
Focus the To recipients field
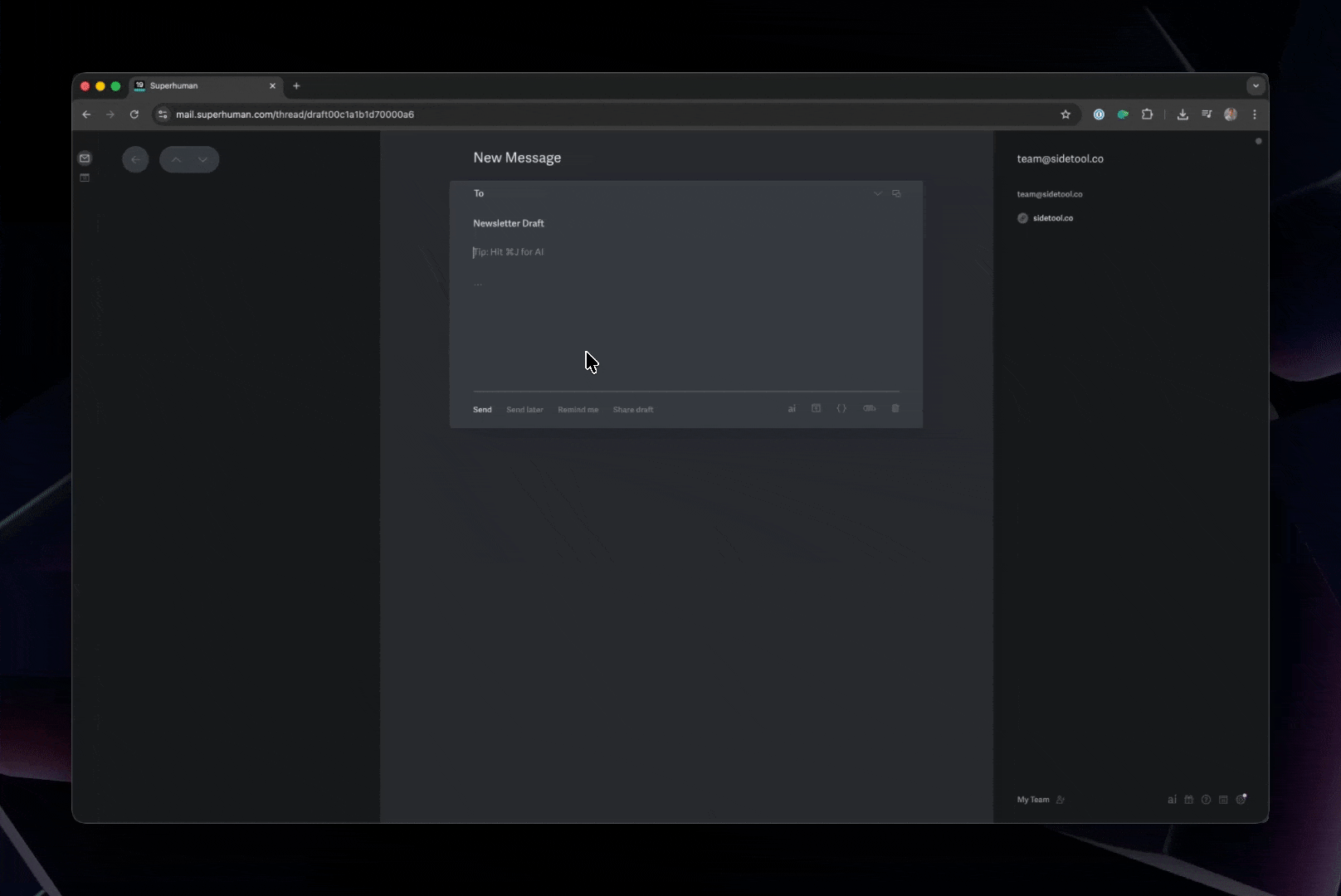point(672,193)
